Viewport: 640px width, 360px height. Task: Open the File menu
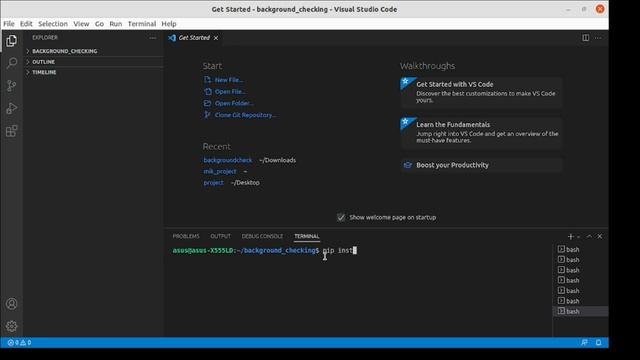(9, 24)
